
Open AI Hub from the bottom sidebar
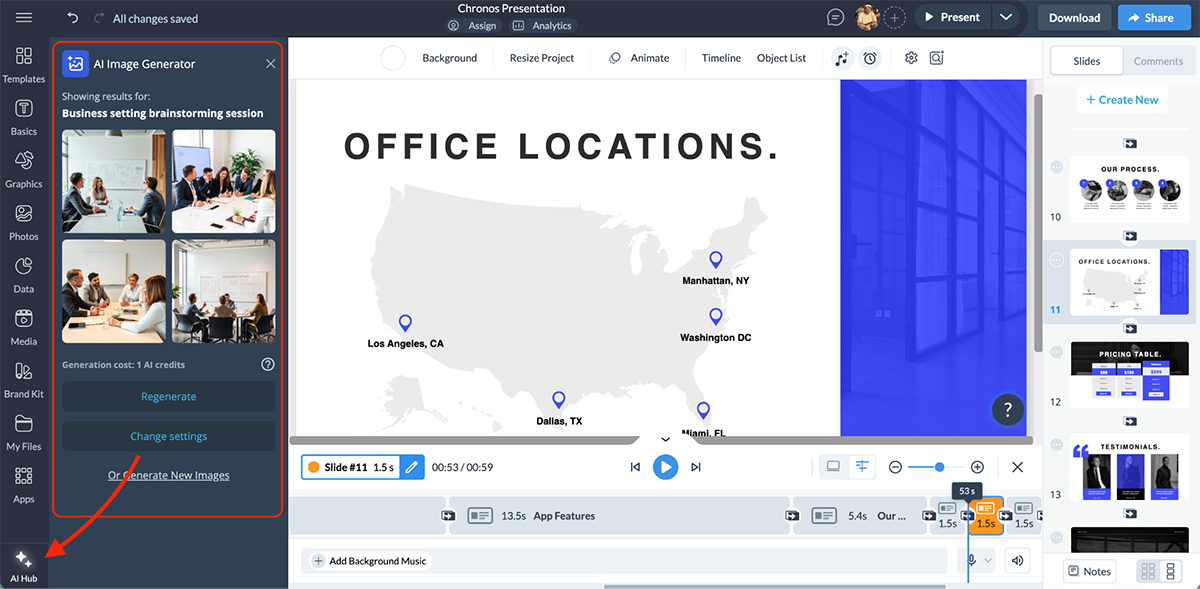coord(23,564)
